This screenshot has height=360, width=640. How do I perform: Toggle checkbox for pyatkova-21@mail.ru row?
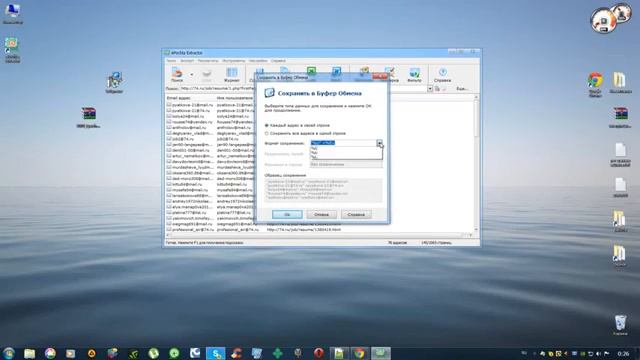click(x=169, y=105)
